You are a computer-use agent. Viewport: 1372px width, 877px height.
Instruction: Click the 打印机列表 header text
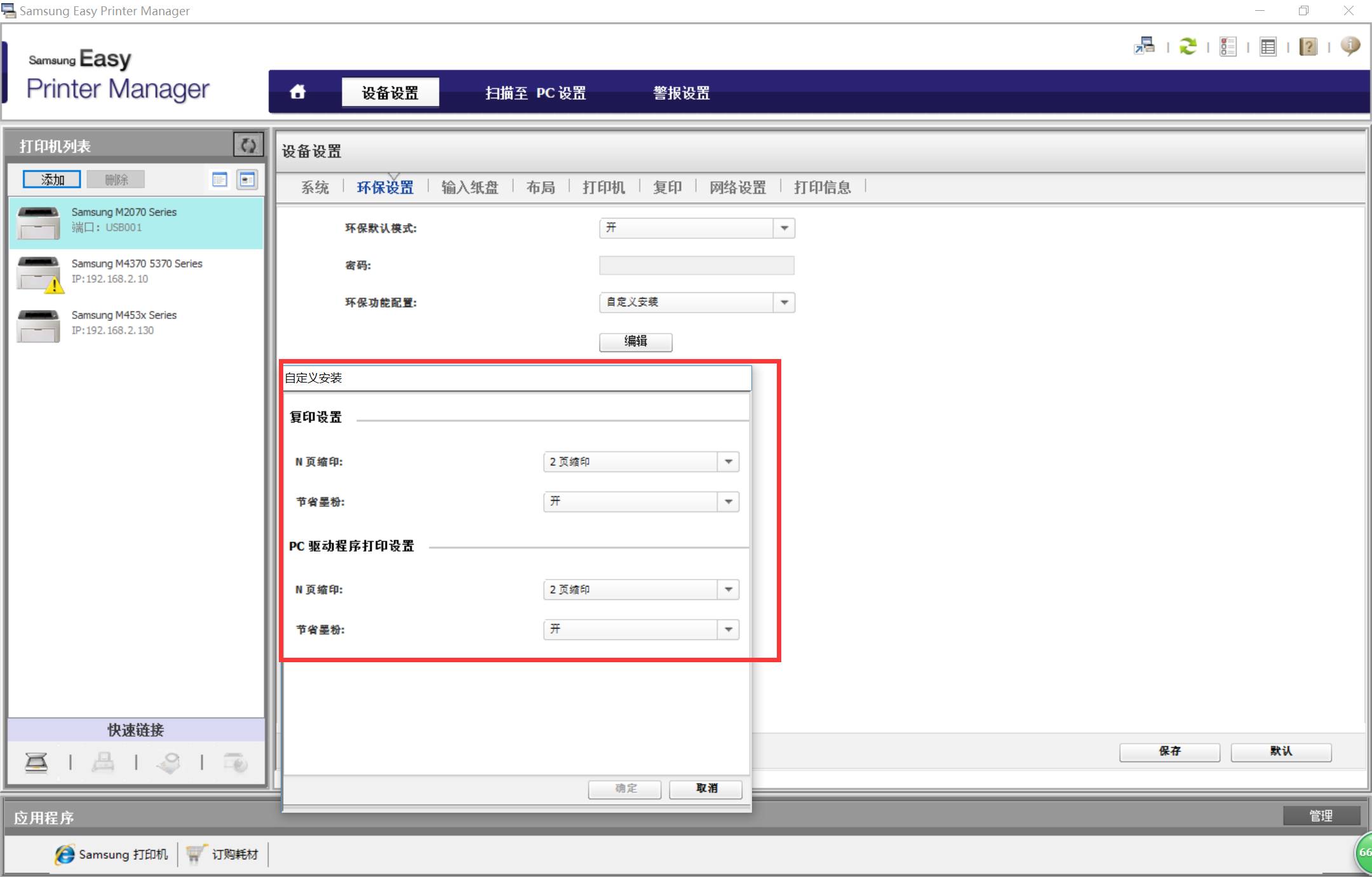[55, 146]
